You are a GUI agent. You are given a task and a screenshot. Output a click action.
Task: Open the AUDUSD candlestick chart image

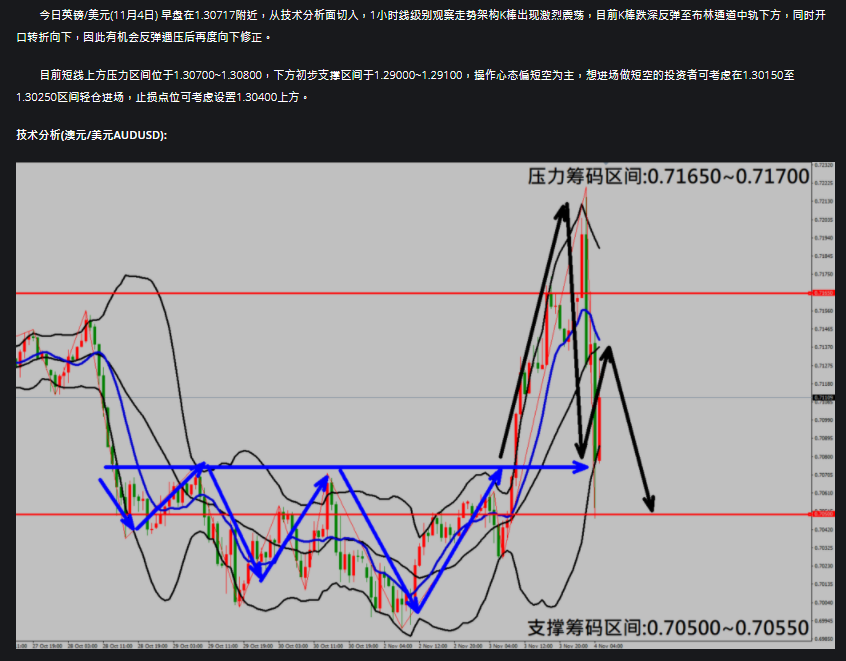tap(426, 406)
